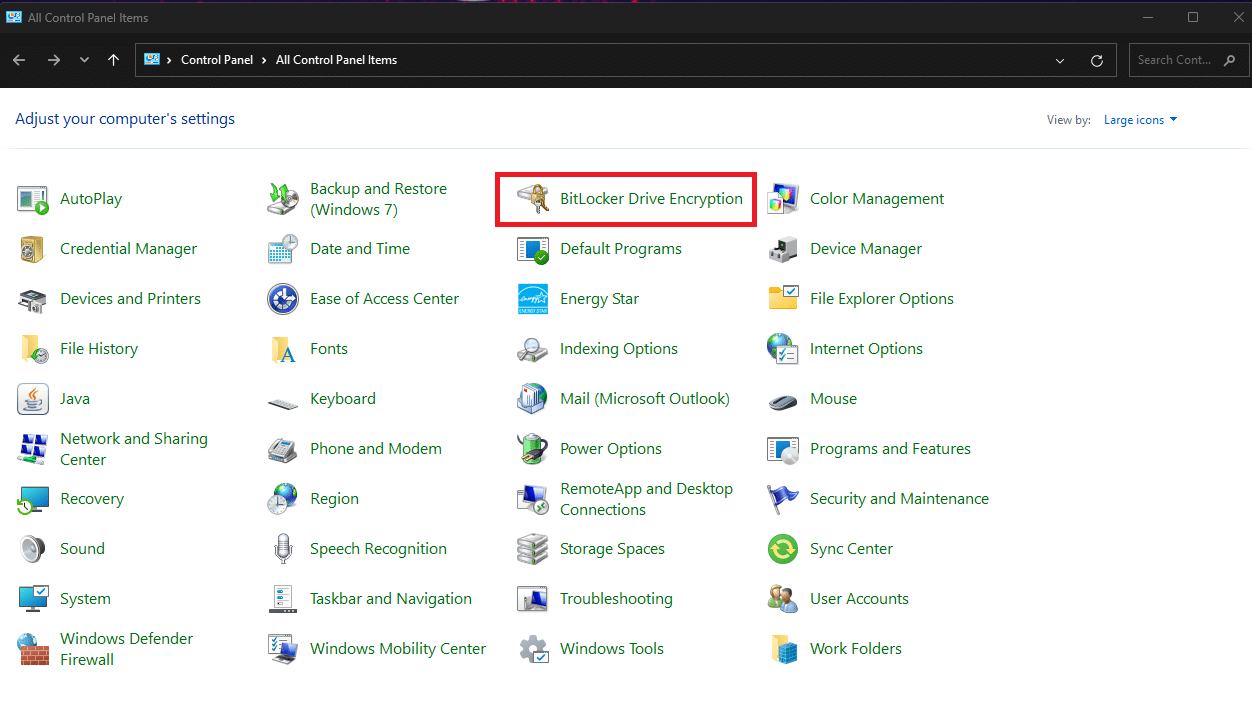Refresh the Control Panel view
Screen dimensions: 1252x726
(1097, 61)
